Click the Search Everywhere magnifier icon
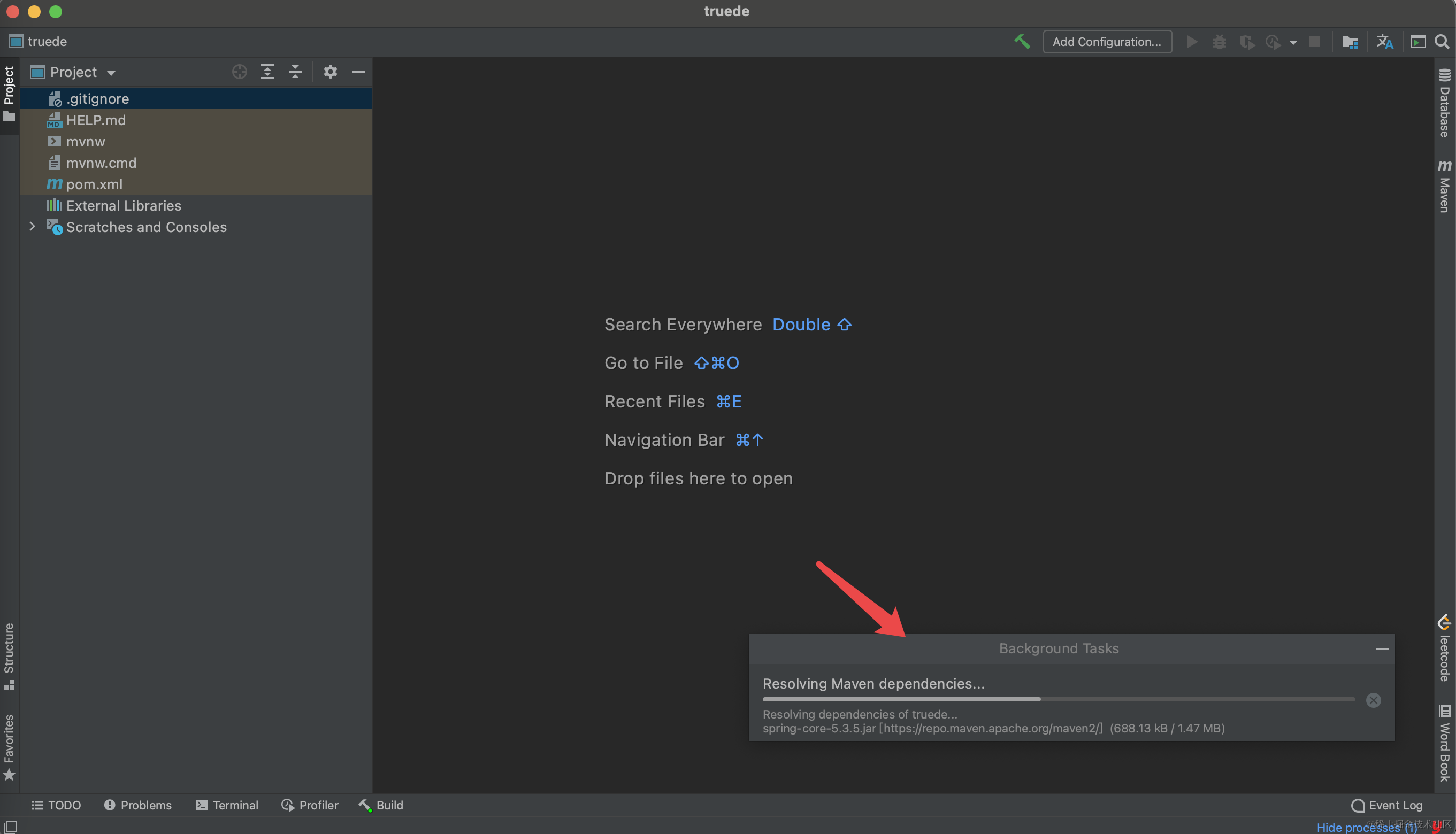The image size is (1456, 834). 1442,42
